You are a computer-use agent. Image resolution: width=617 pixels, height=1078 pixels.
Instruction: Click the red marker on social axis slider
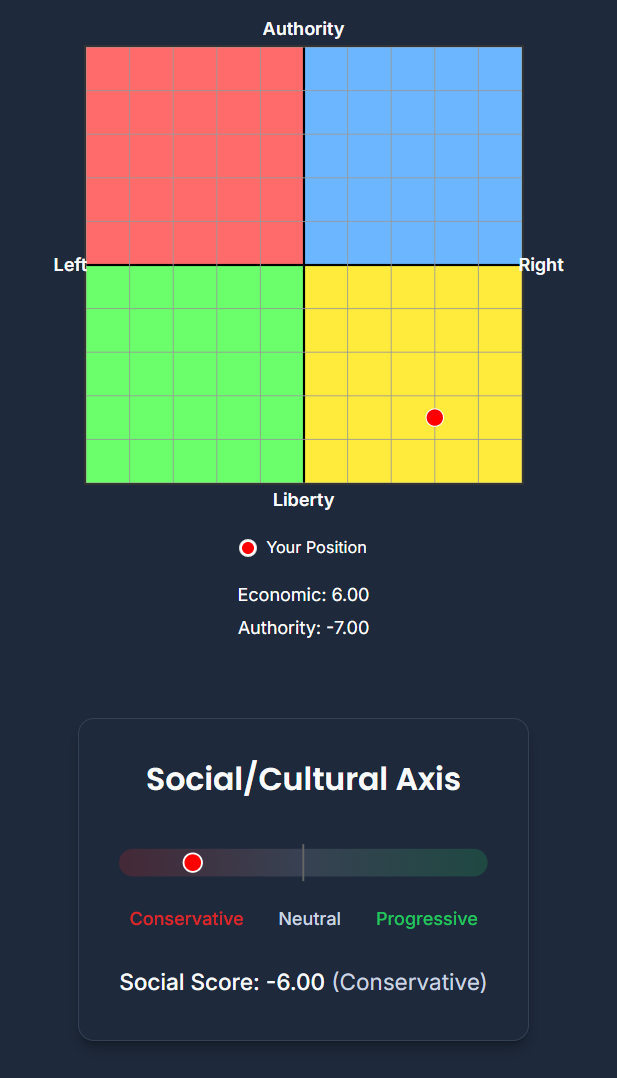[193, 863]
